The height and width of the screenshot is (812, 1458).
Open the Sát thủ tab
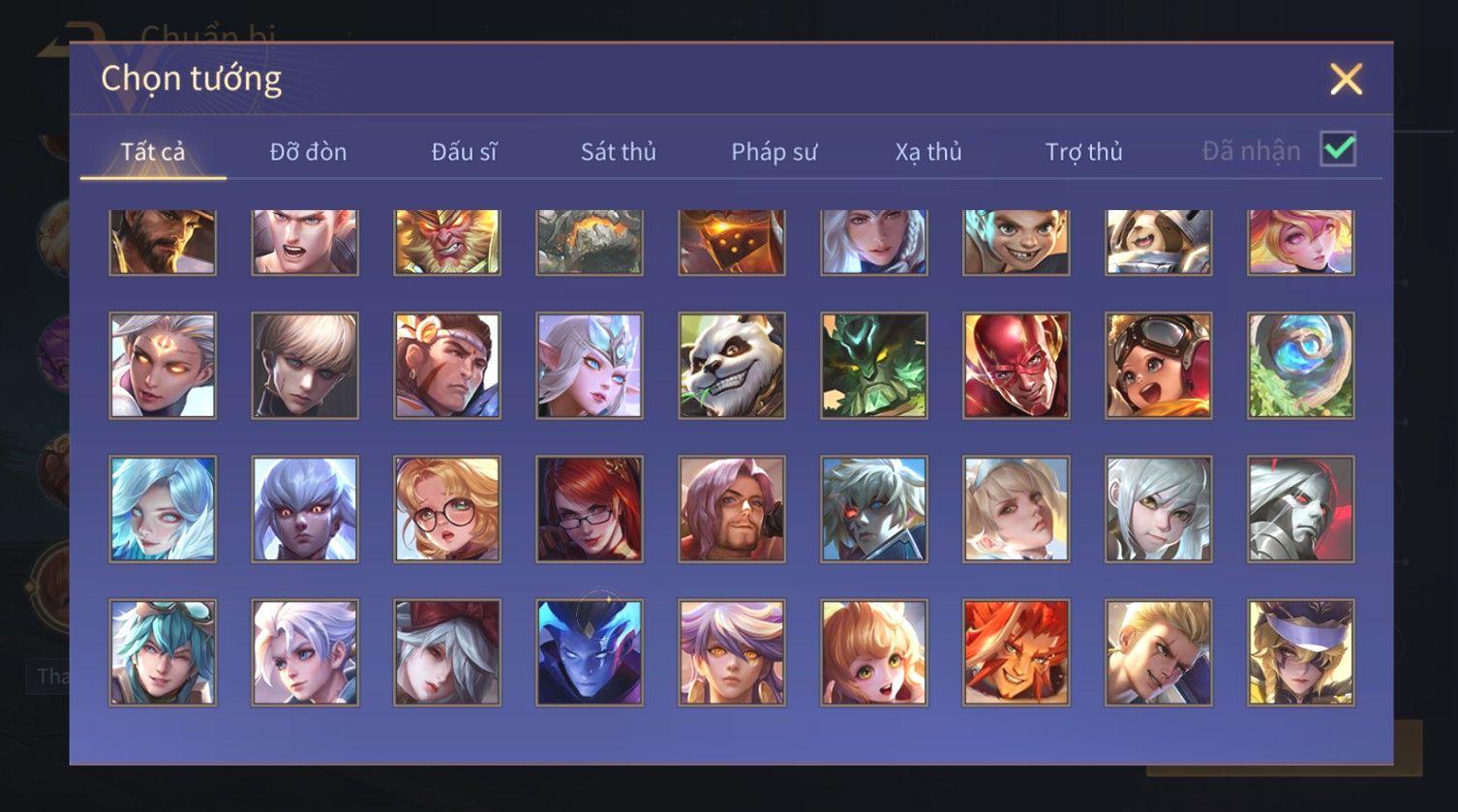pos(619,152)
